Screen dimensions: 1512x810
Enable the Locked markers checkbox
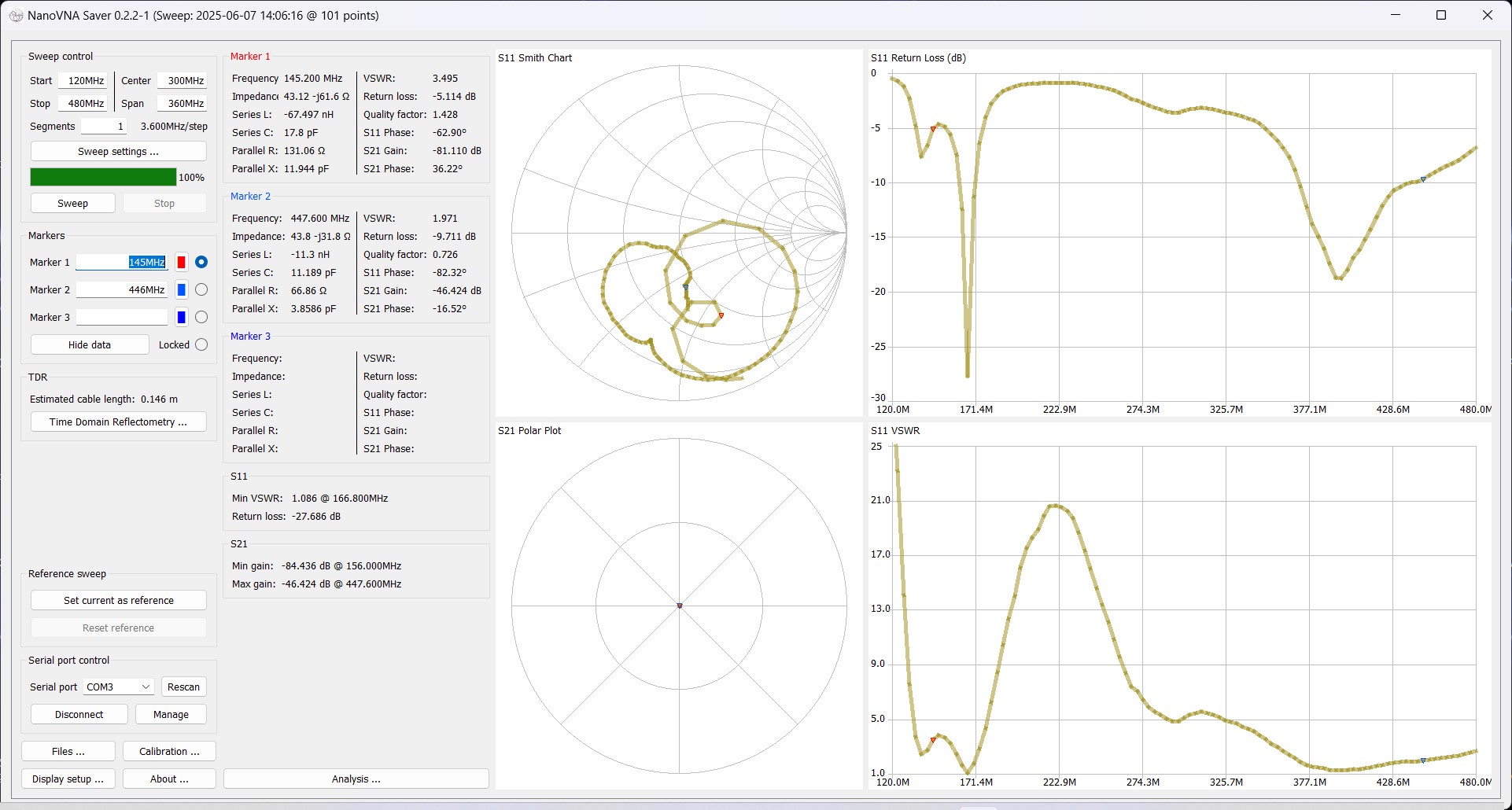[201, 344]
